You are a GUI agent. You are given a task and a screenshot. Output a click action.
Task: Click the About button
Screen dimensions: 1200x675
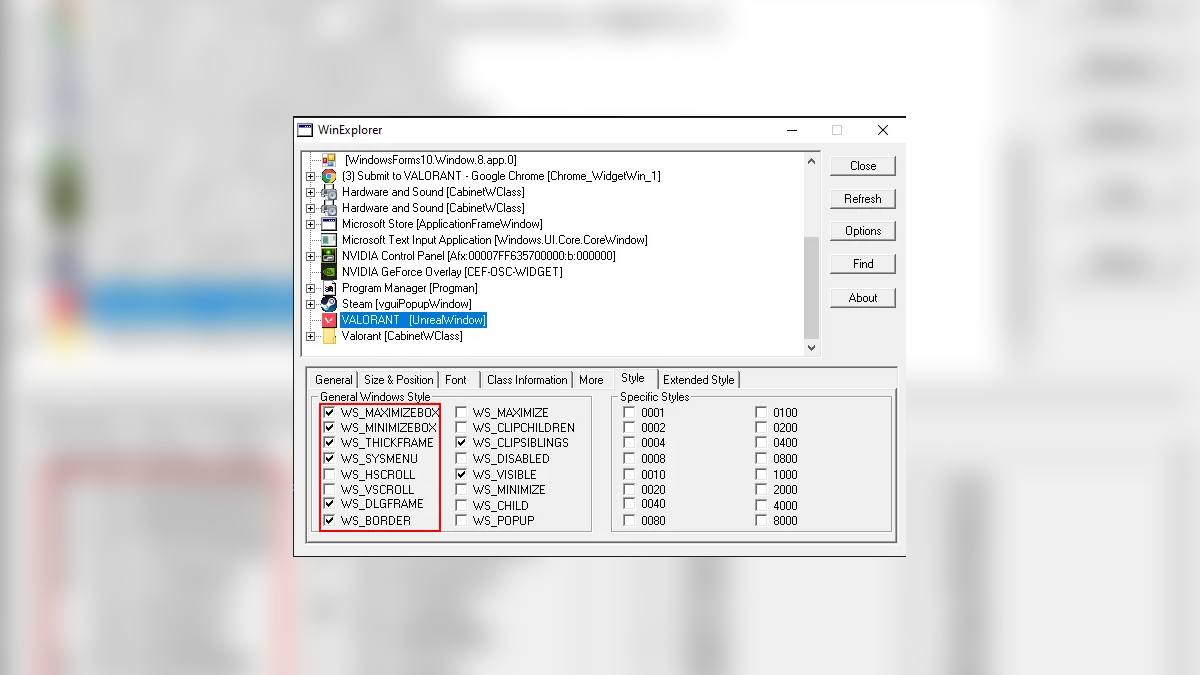[x=863, y=298]
